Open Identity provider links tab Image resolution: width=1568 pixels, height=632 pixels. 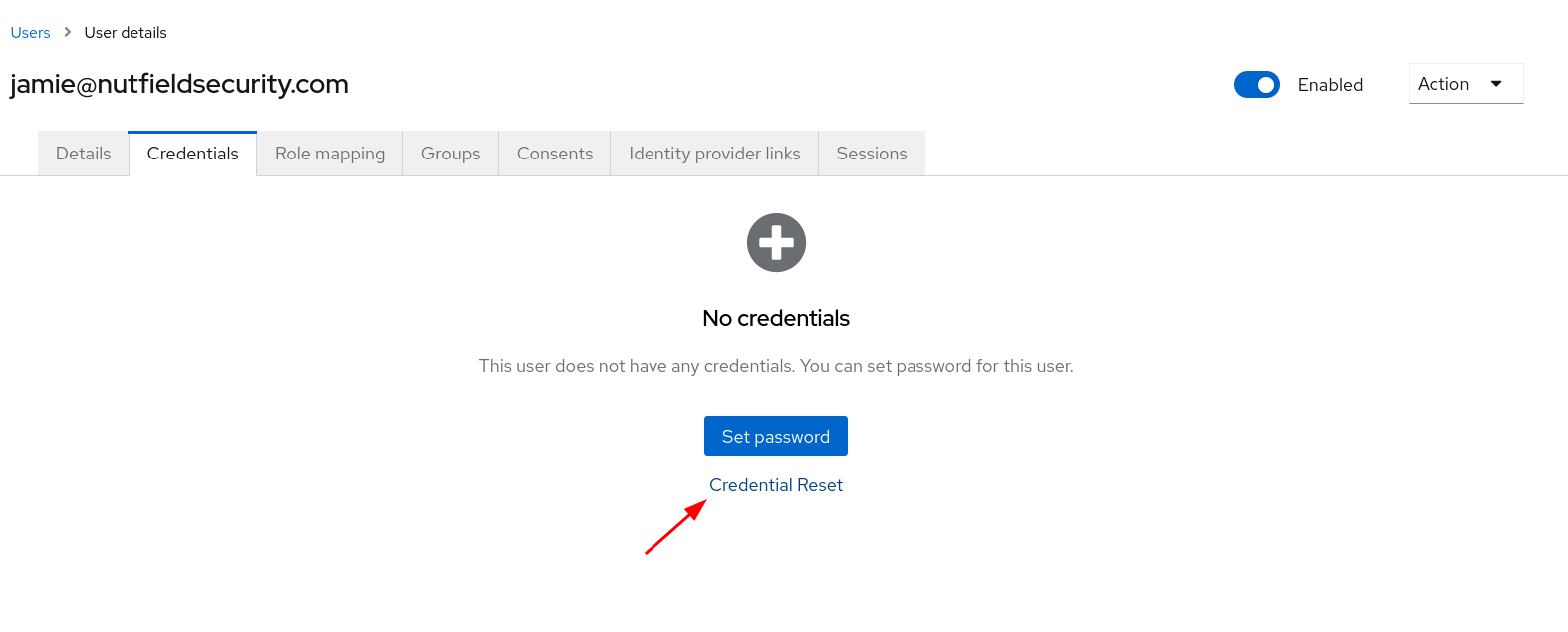(714, 154)
